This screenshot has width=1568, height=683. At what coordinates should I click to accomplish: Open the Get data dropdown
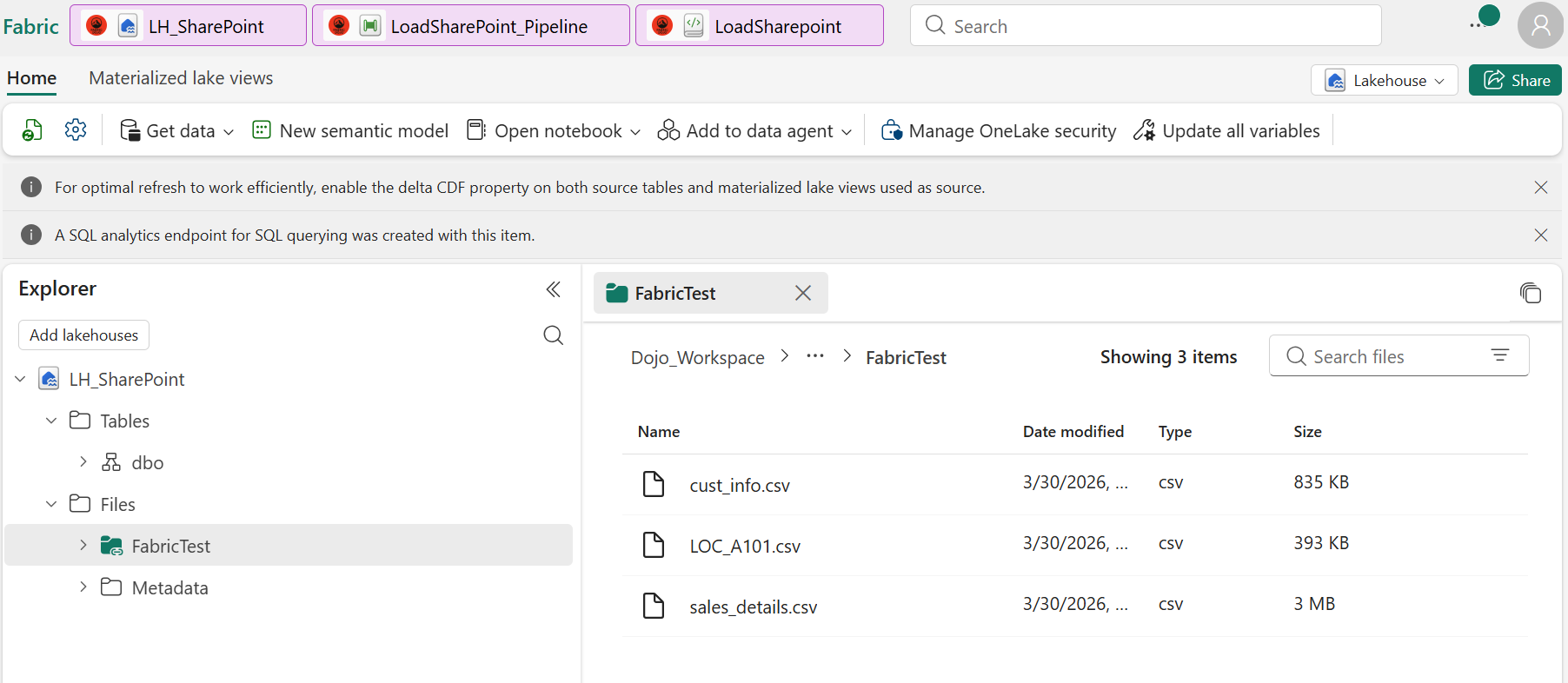[x=177, y=130]
